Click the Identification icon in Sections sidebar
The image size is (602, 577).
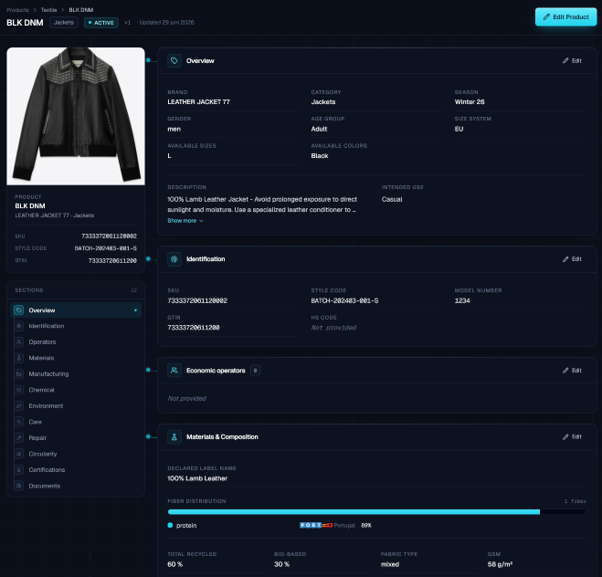click(19, 326)
